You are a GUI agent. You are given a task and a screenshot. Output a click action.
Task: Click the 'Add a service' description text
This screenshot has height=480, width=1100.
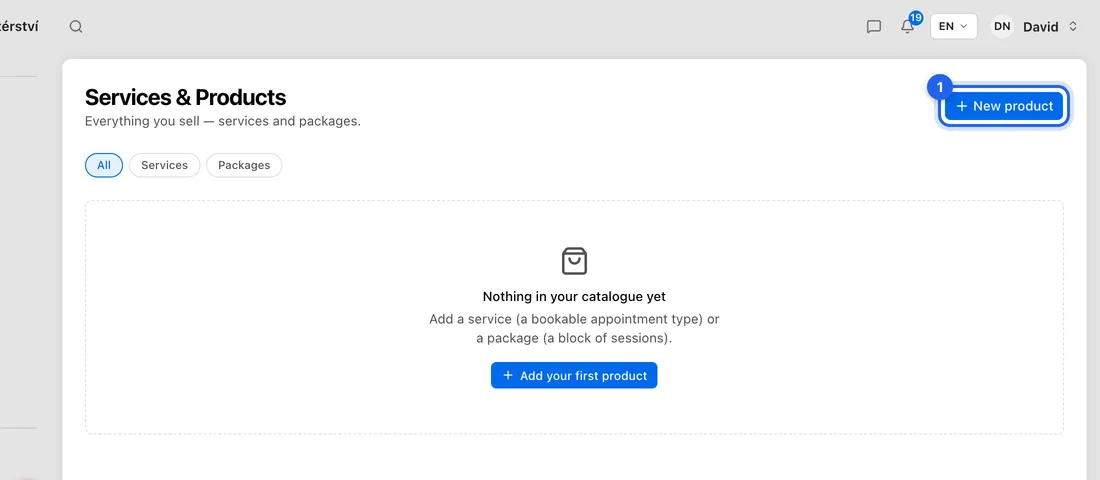[x=574, y=328]
